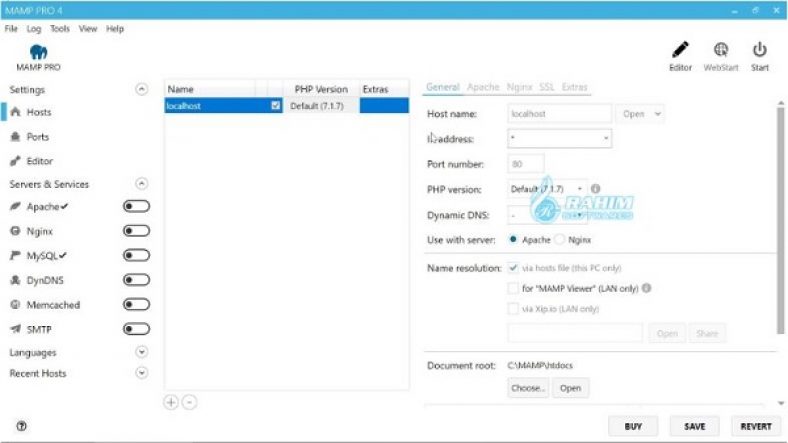Toggle the DynDNS service switch
Image resolution: width=788 pixels, height=443 pixels.
pyautogui.click(x=136, y=280)
